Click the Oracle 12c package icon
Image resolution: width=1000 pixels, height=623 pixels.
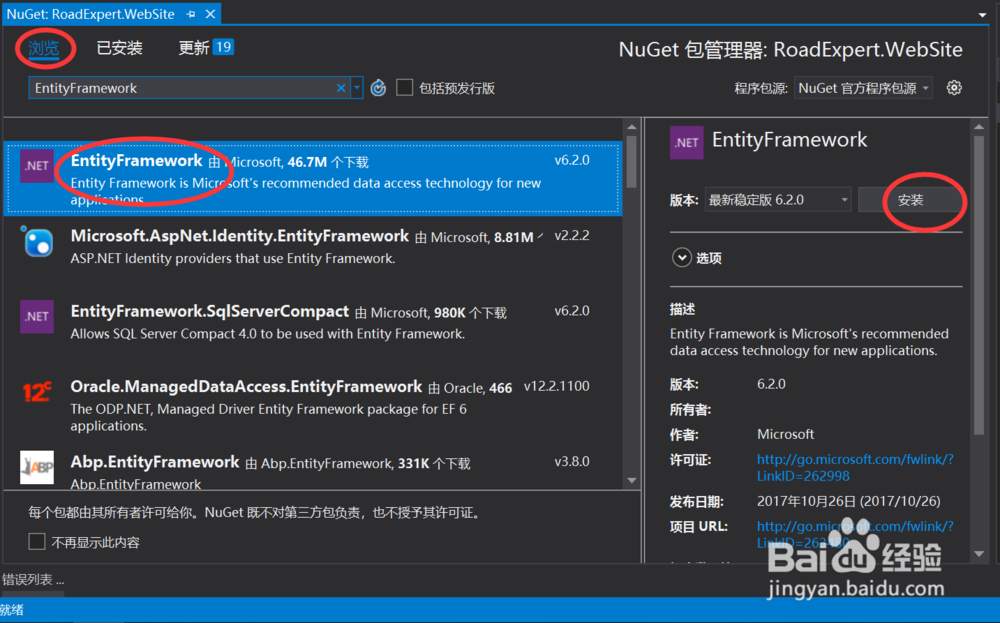pyautogui.click(x=36, y=392)
